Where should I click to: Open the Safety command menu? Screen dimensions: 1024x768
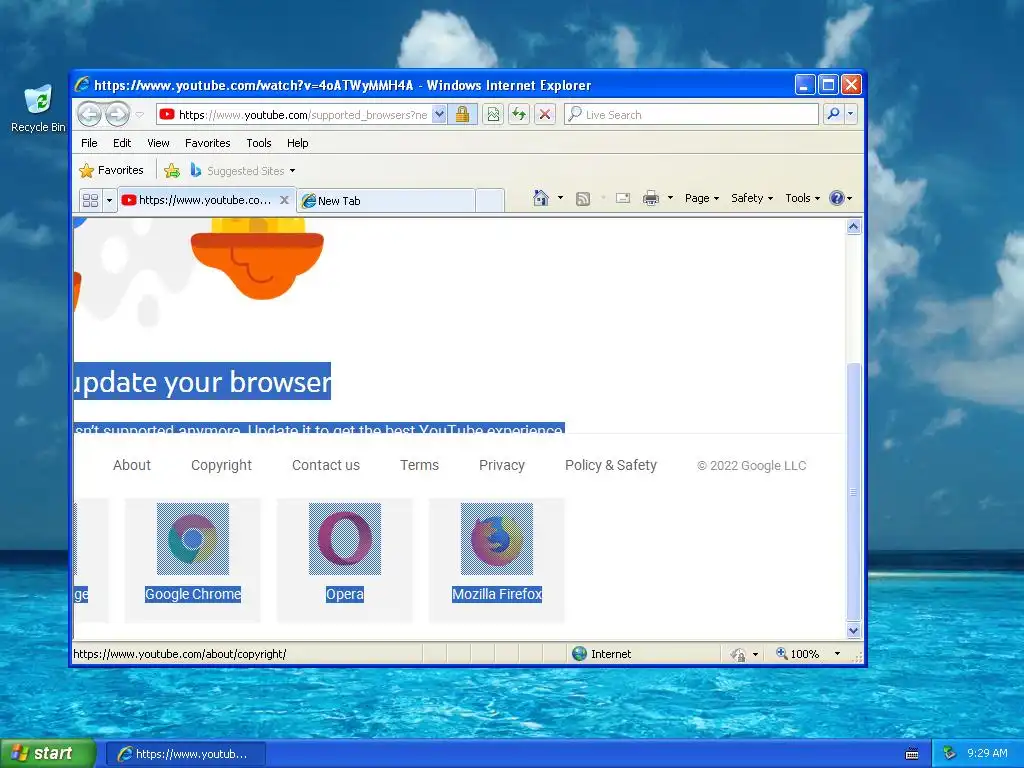pos(752,198)
